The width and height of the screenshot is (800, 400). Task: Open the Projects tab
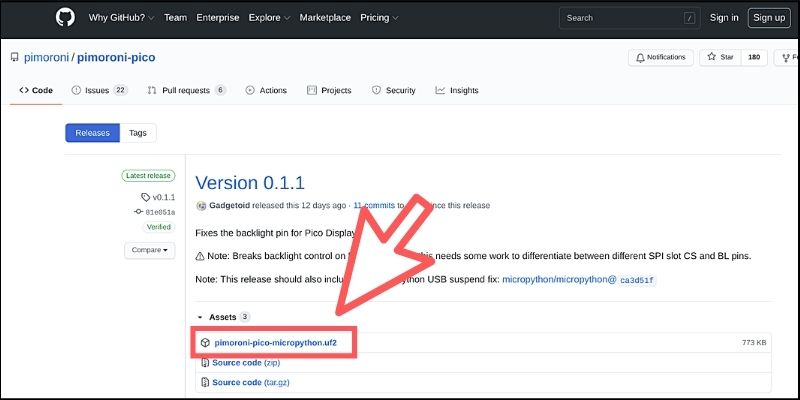click(x=329, y=90)
